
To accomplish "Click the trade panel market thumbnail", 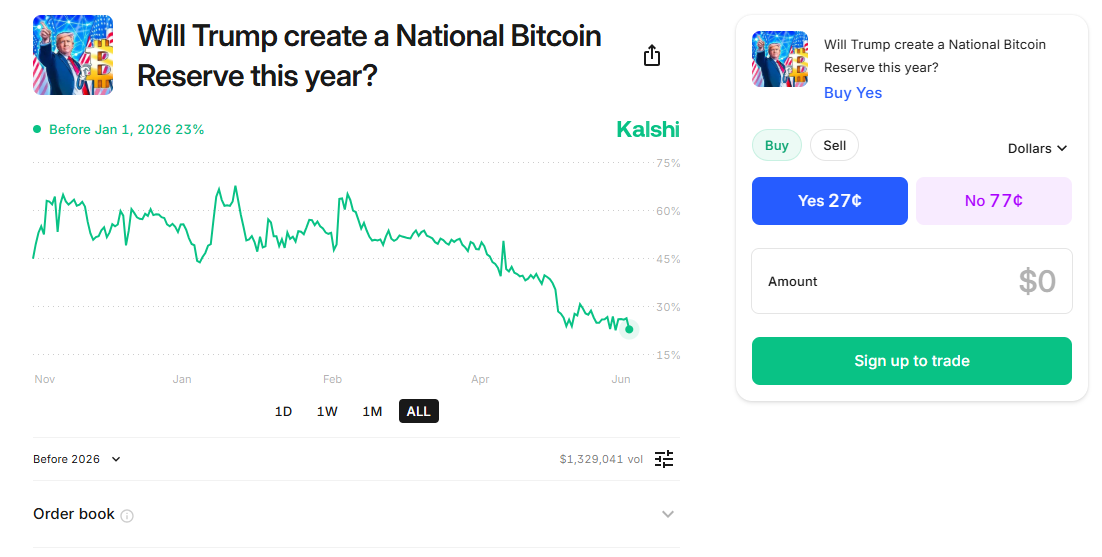I will pyautogui.click(x=779, y=59).
